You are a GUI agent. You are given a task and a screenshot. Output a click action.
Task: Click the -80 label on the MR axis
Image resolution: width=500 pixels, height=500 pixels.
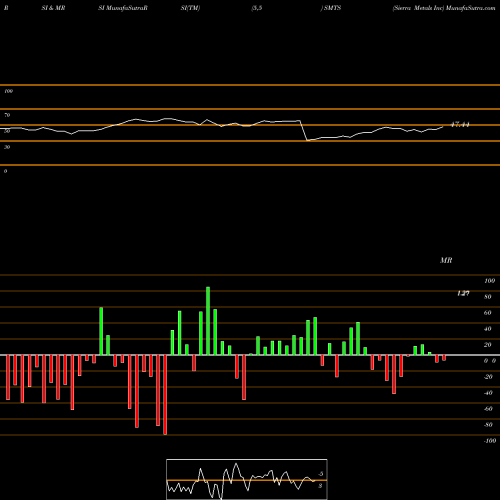coord(488,425)
